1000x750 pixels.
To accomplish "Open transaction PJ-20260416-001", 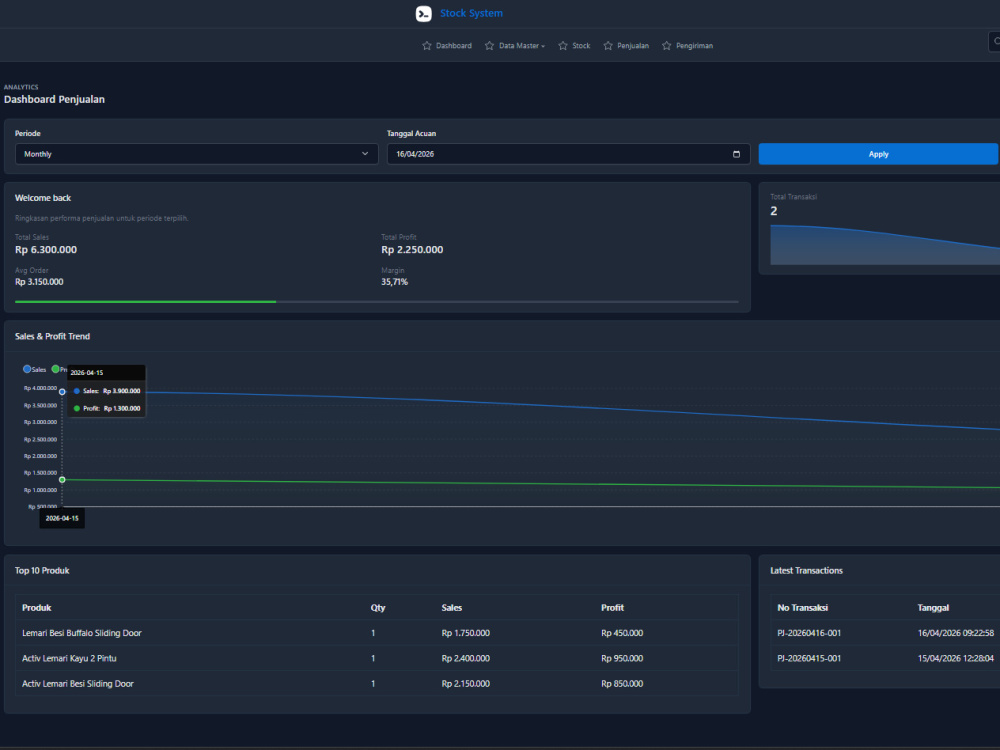I will pos(809,633).
